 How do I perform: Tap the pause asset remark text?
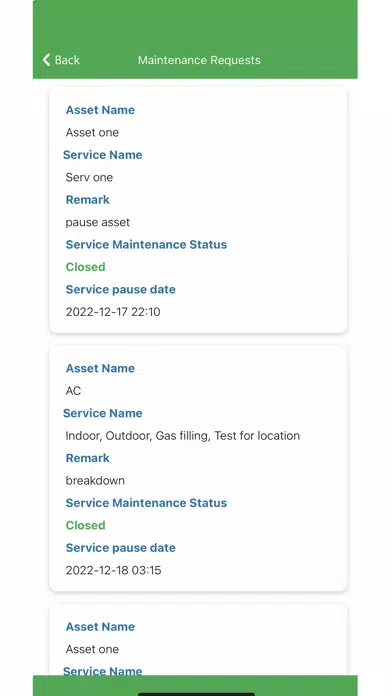(x=98, y=222)
